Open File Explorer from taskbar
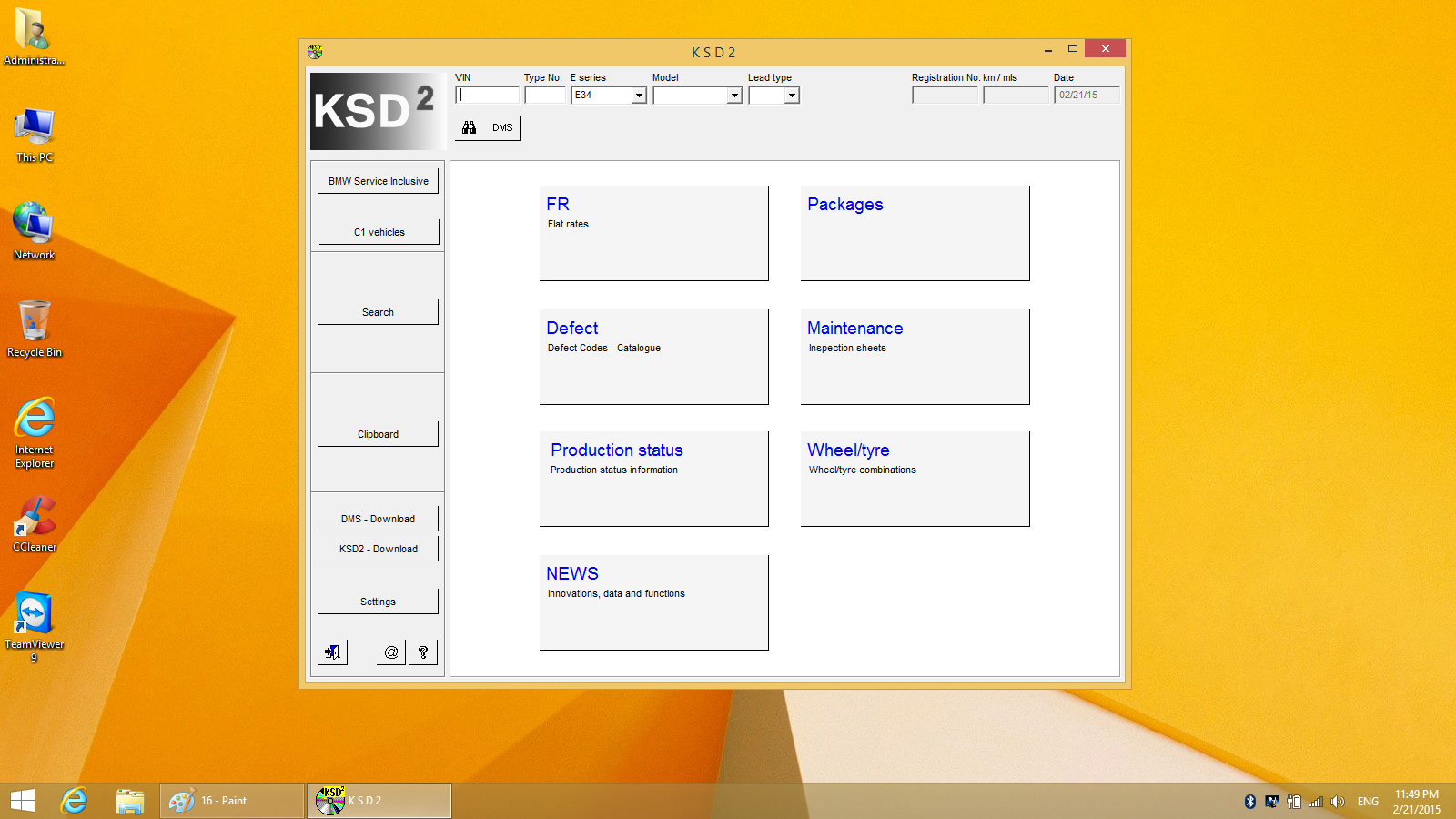The width and height of the screenshot is (1456, 819). 130,801
